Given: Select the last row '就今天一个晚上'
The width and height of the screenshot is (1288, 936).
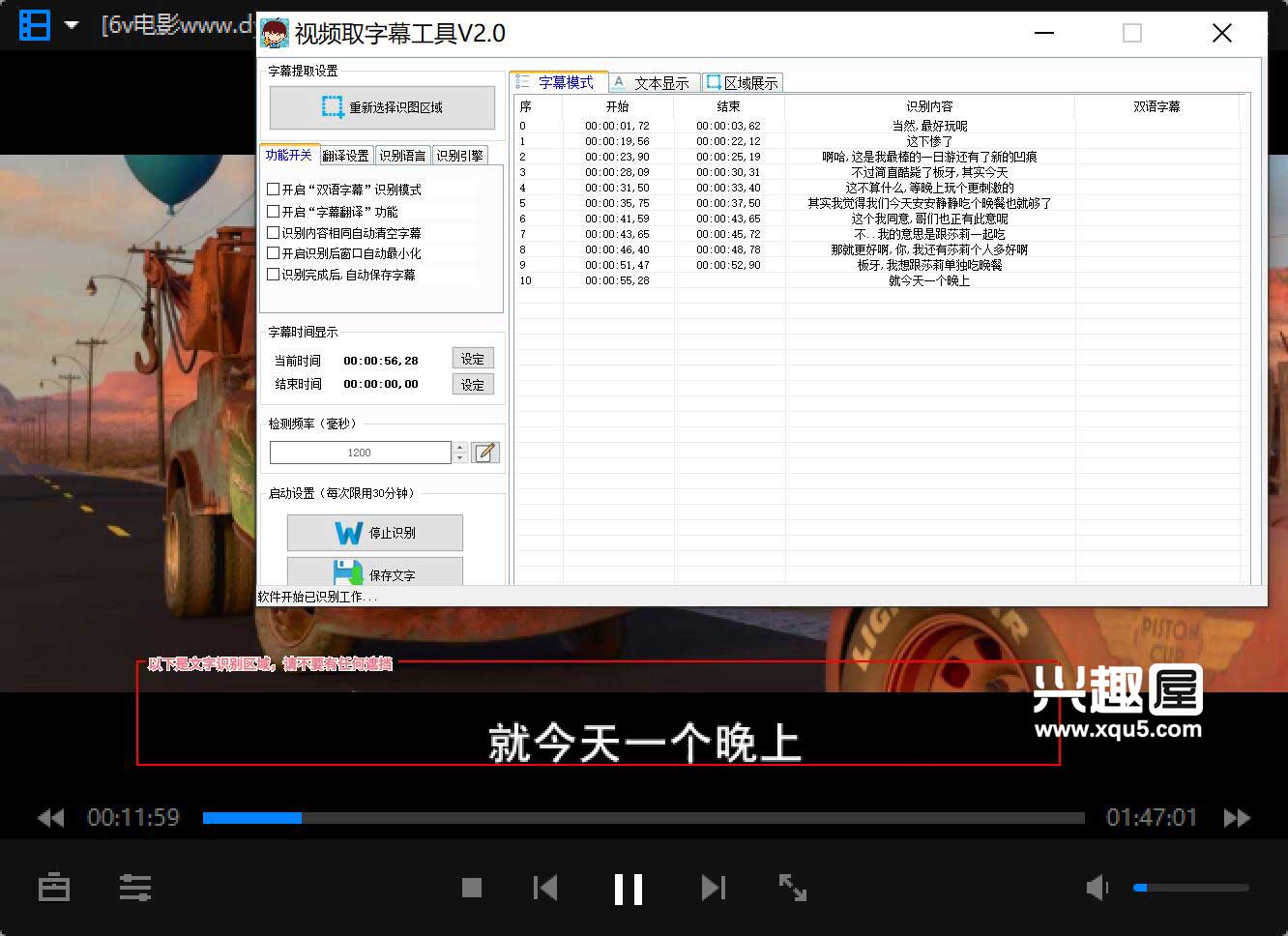Looking at the screenshot, I should (x=877, y=280).
